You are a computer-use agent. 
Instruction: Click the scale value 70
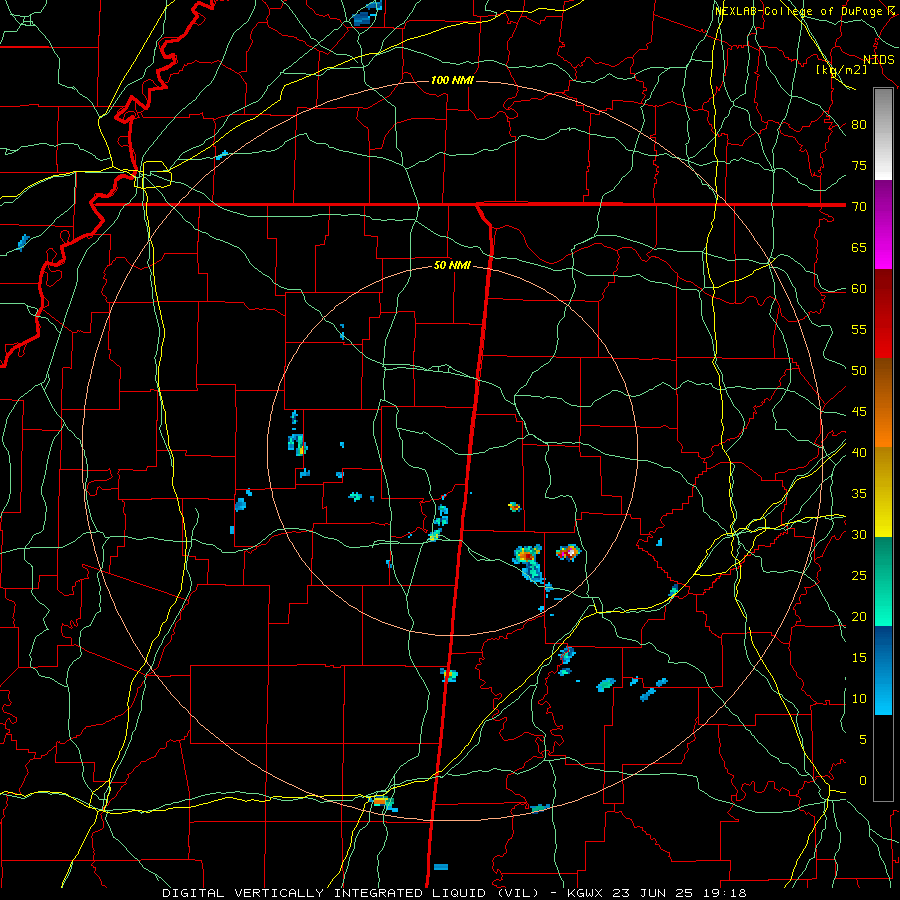tap(859, 207)
